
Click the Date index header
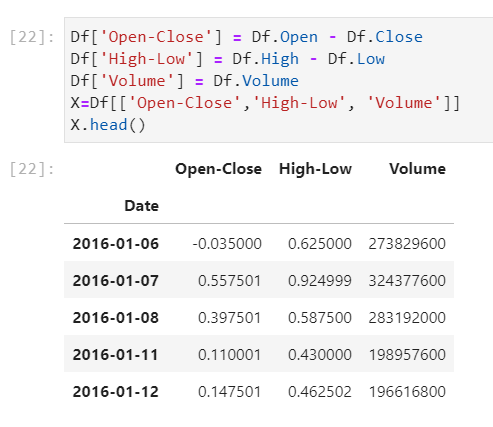(x=142, y=206)
